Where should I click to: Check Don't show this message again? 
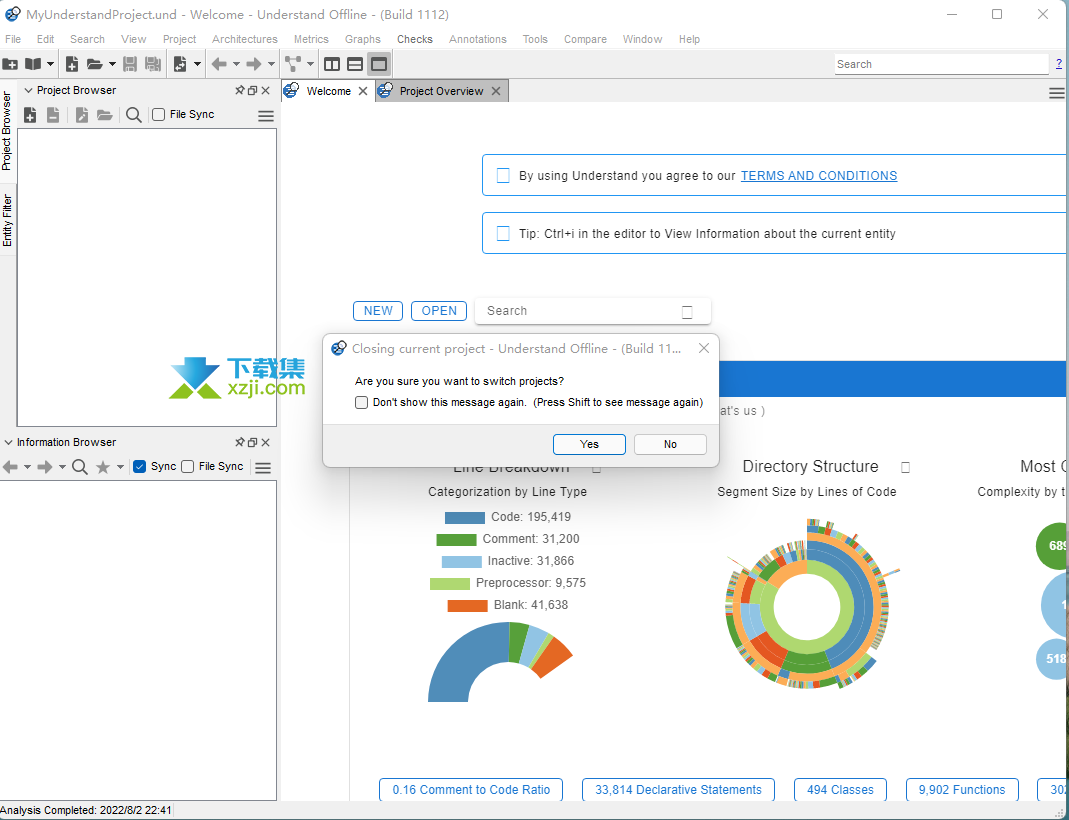tap(361, 402)
